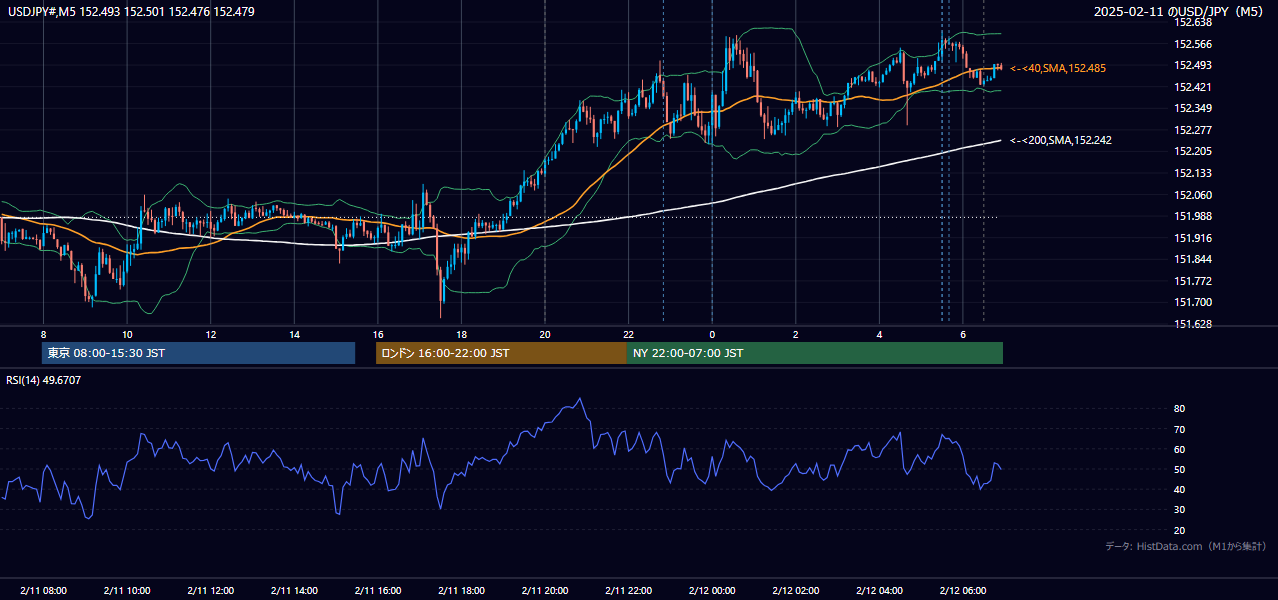1278x600 pixels.
Task: Click hour label 22 under the price chart
Action: coord(628,334)
